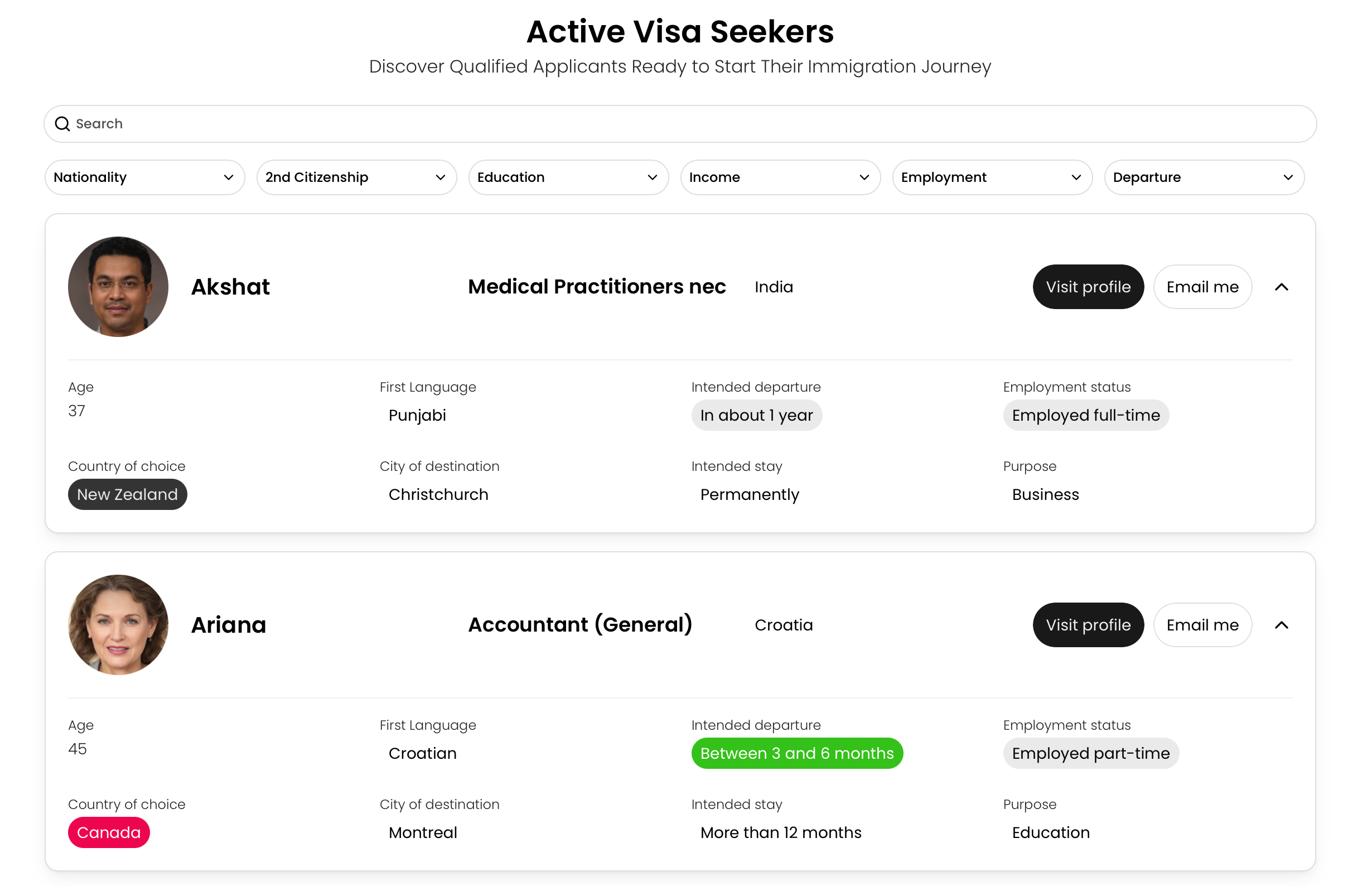Visit Akshat's profile
Image resolution: width=1372 pixels, height=886 pixels.
1088,287
